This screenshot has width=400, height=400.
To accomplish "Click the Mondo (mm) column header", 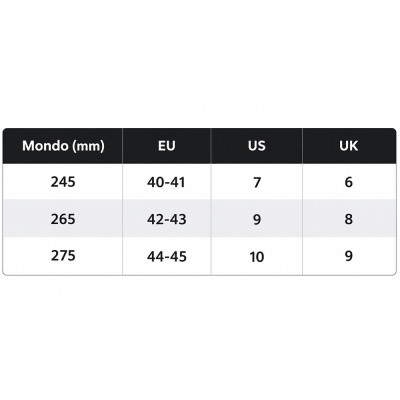I will coord(63,146).
